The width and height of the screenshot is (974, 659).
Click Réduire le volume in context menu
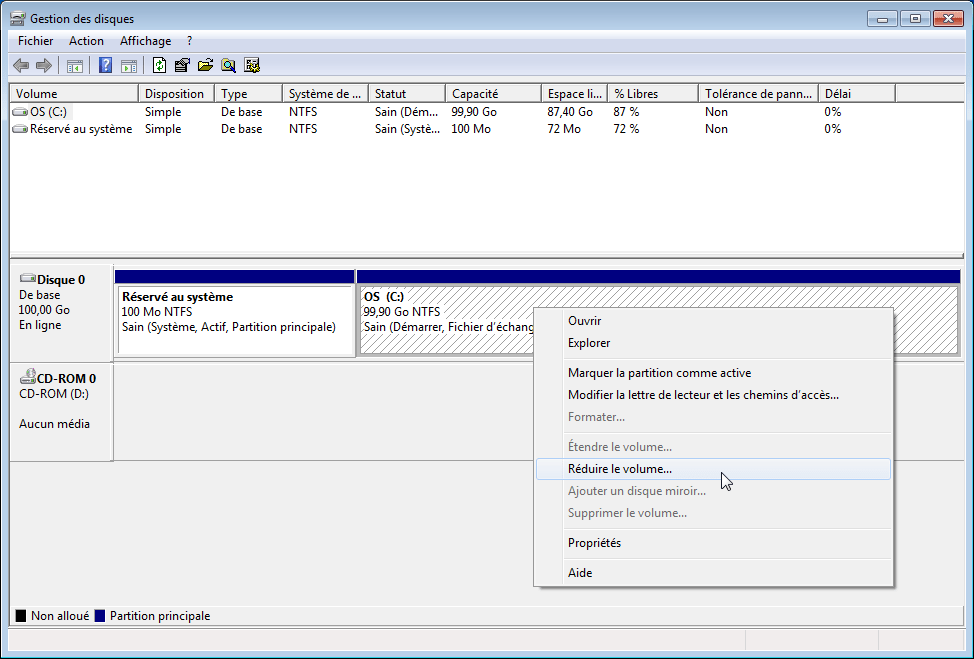(713, 469)
